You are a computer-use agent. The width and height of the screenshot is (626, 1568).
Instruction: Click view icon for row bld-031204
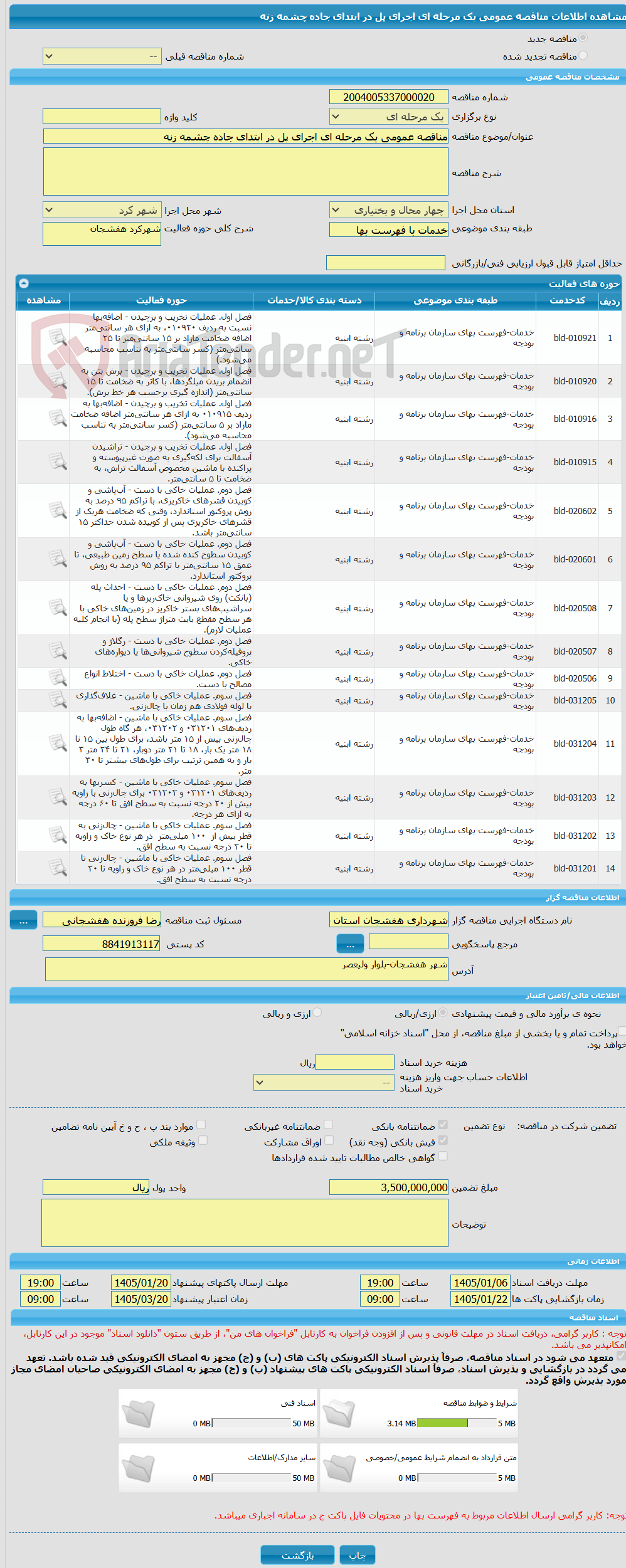58,743
